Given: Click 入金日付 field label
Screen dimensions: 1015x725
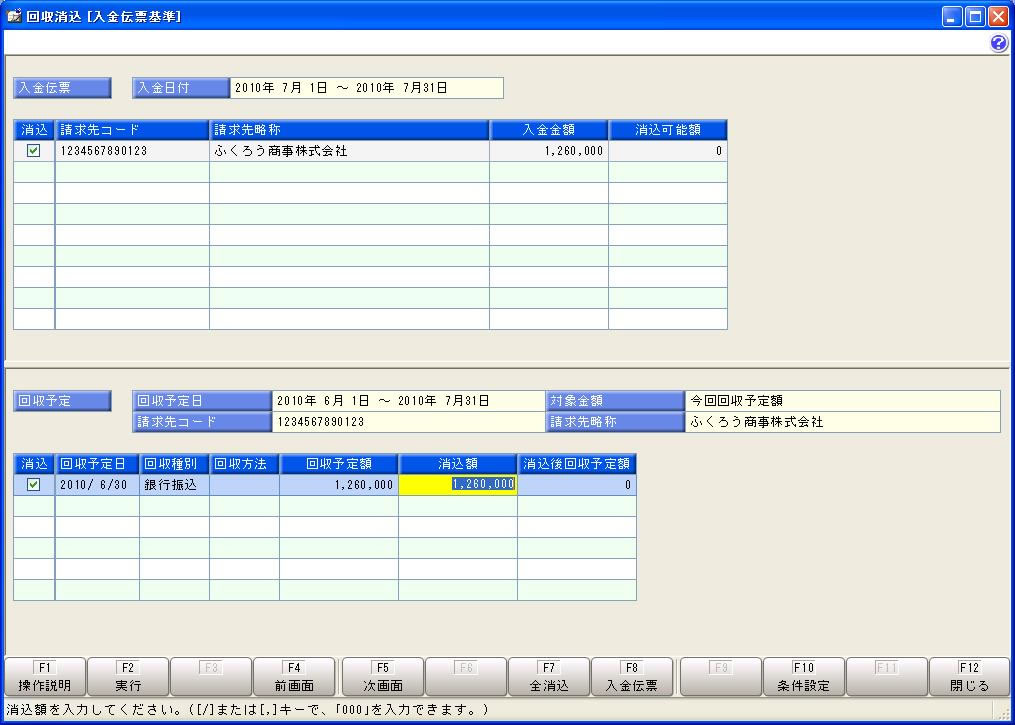Looking at the screenshot, I should tap(181, 88).
